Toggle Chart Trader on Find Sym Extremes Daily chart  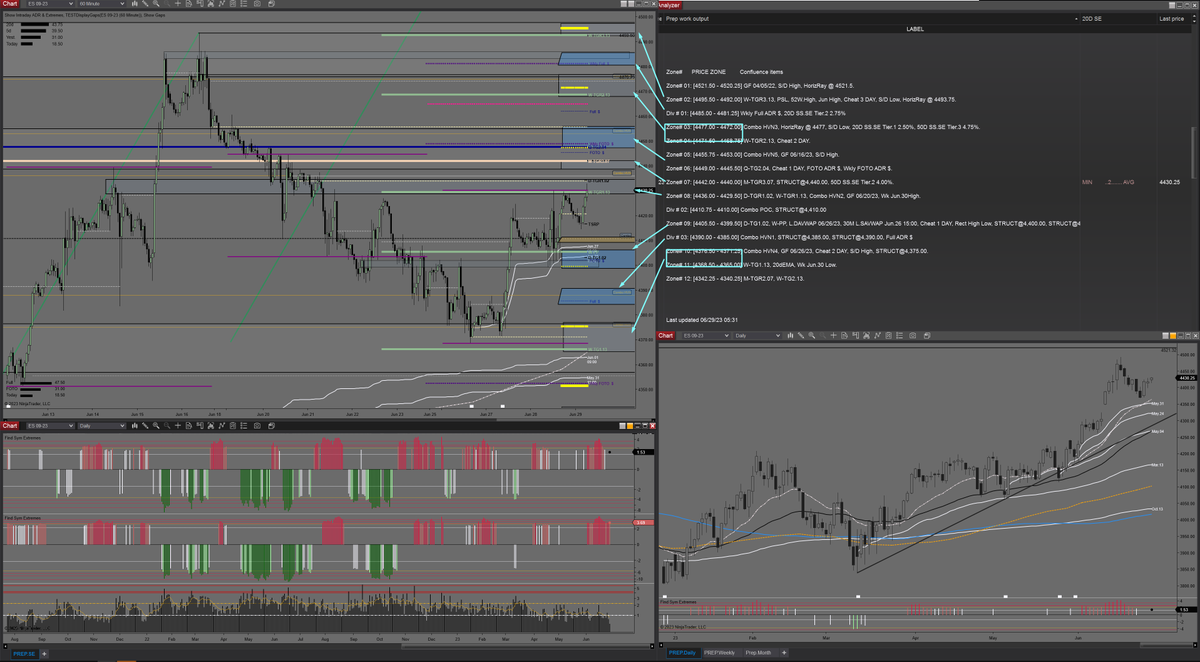click(x=200, y=425)
